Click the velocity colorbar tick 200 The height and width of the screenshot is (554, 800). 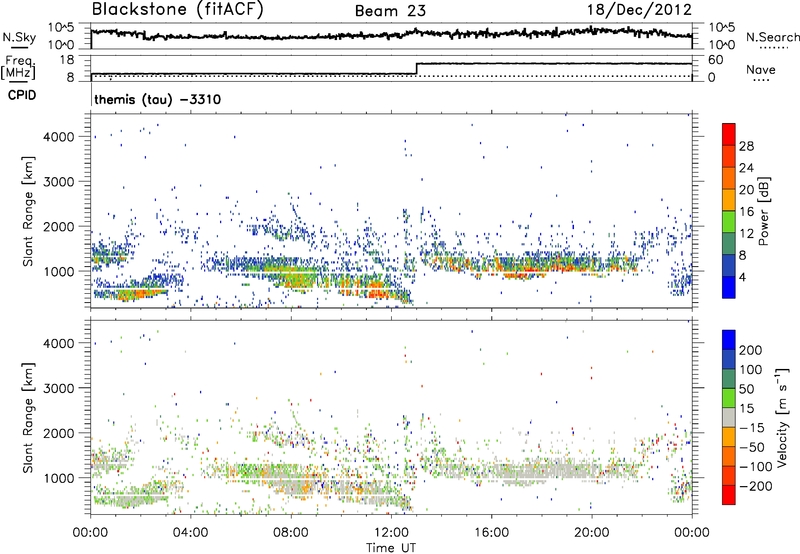(751, 350)
